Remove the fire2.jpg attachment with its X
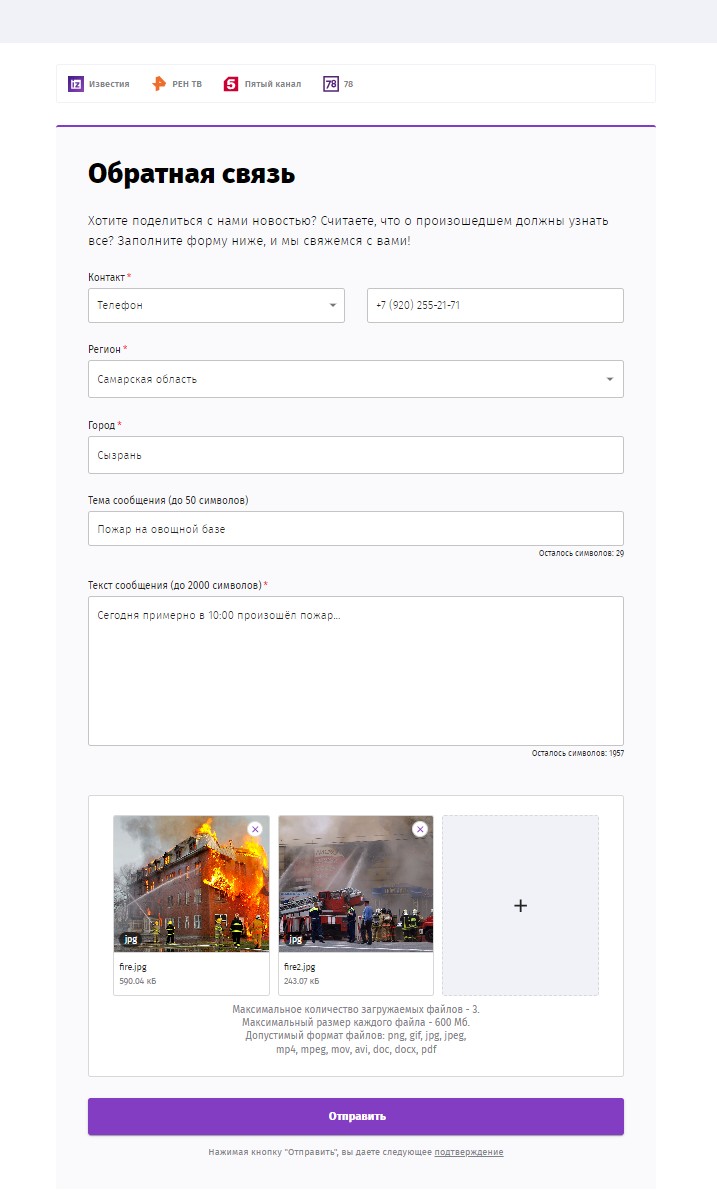This screenshot has height=1199, width=717. (x=420, y=829)
